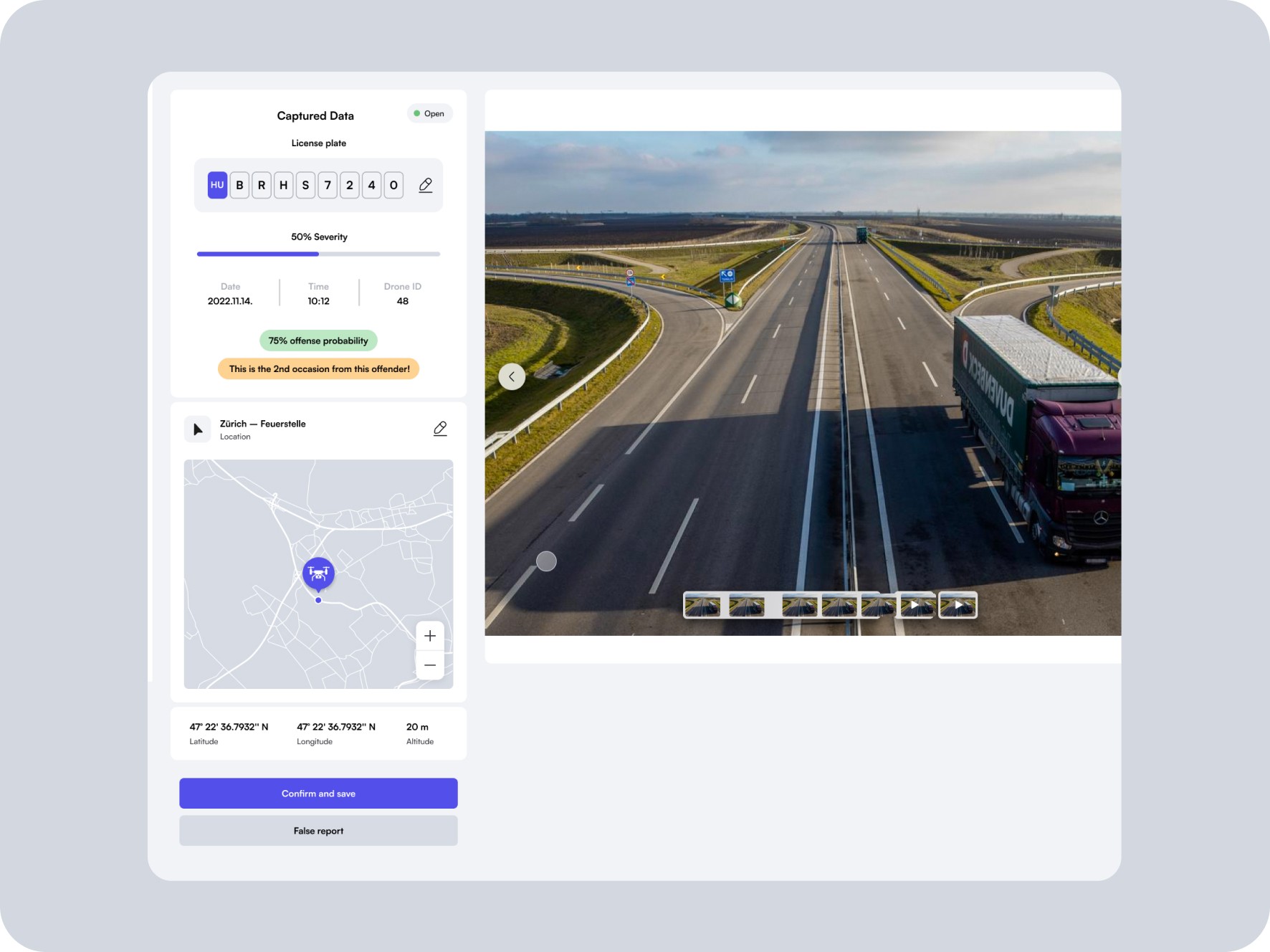Click the Longitude coordinate value
Screen dimensions: 1270x952
(336, 727)
